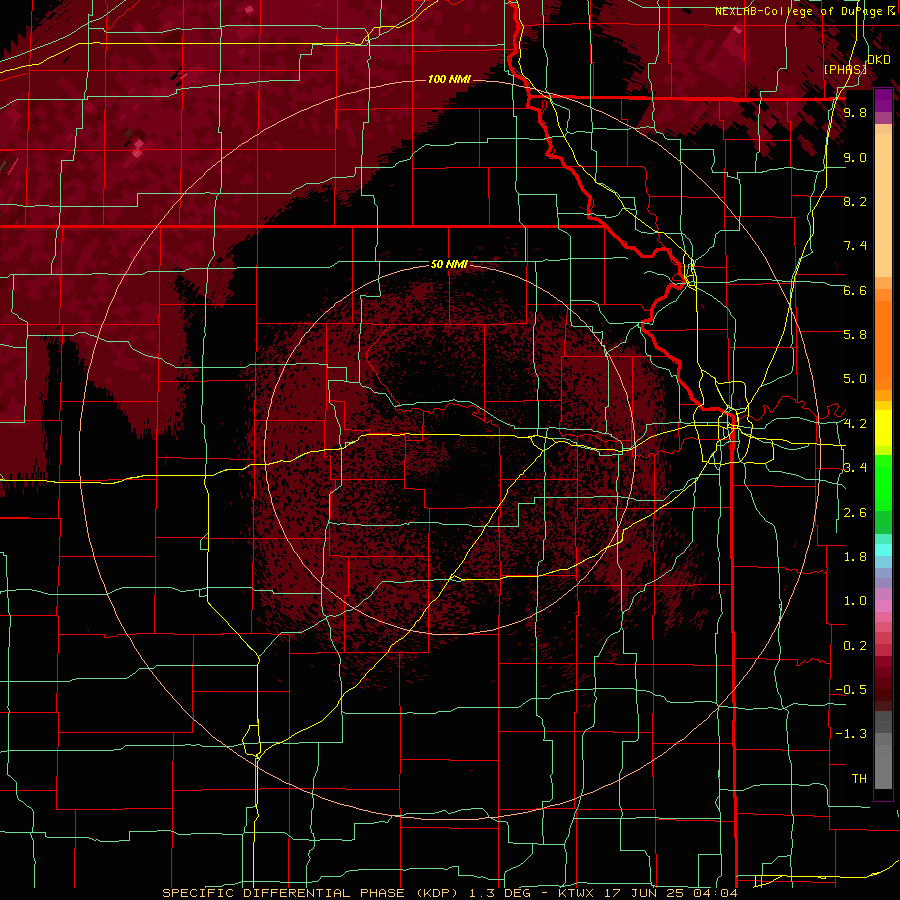The width and height of the screenshot is (900, 900).
Task: Click the 5.8 value on color scale
Action: click(855, 335)
